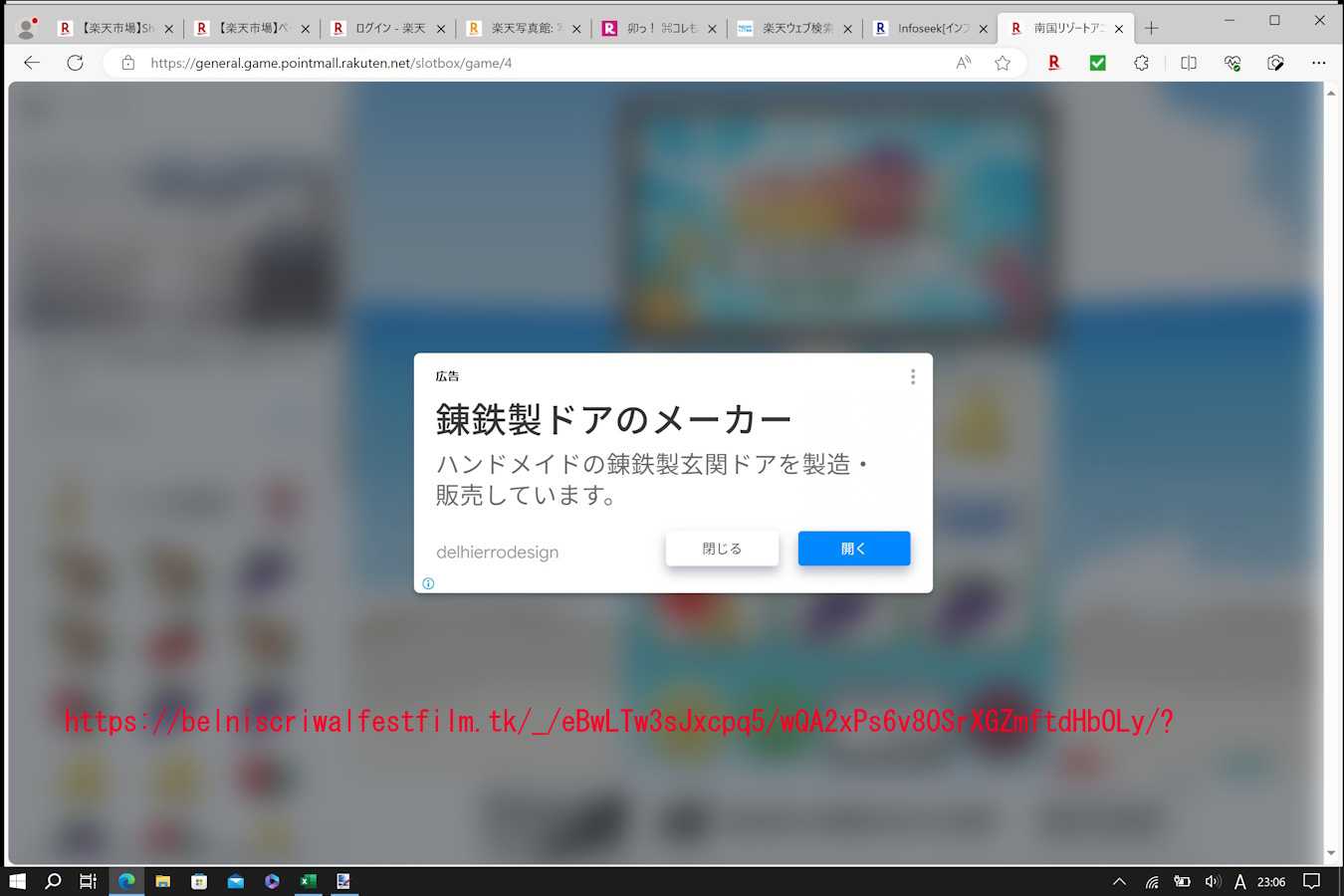Refresh the current page
Screen dimensions: 1344x896
(75, 63)
